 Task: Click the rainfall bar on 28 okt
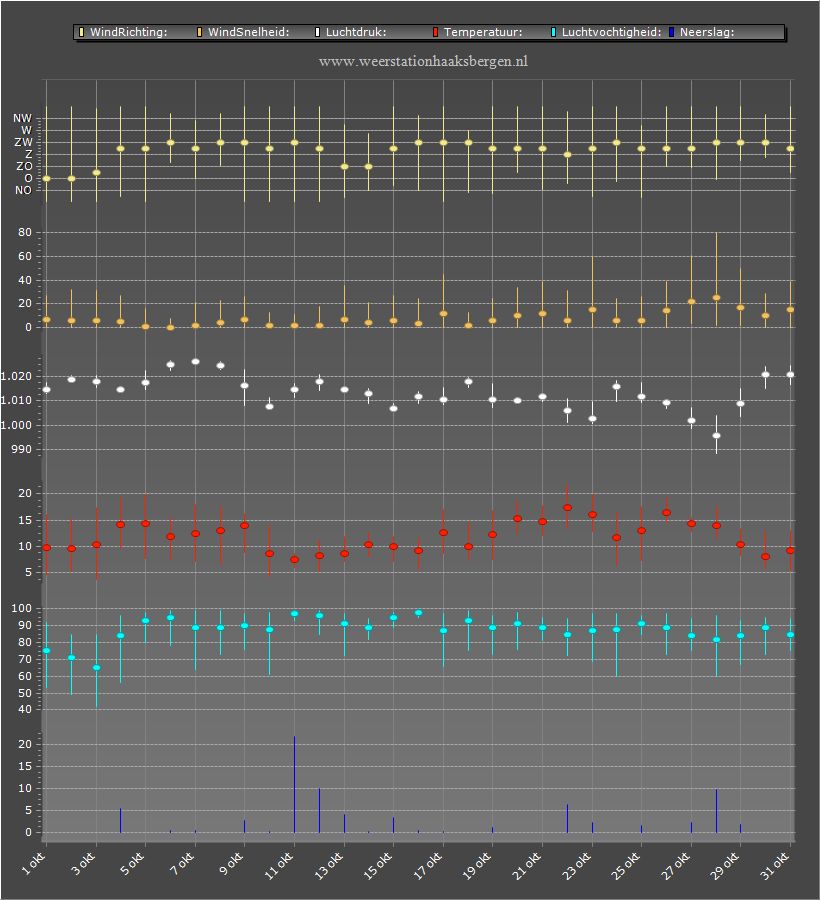tap(716, 811)
